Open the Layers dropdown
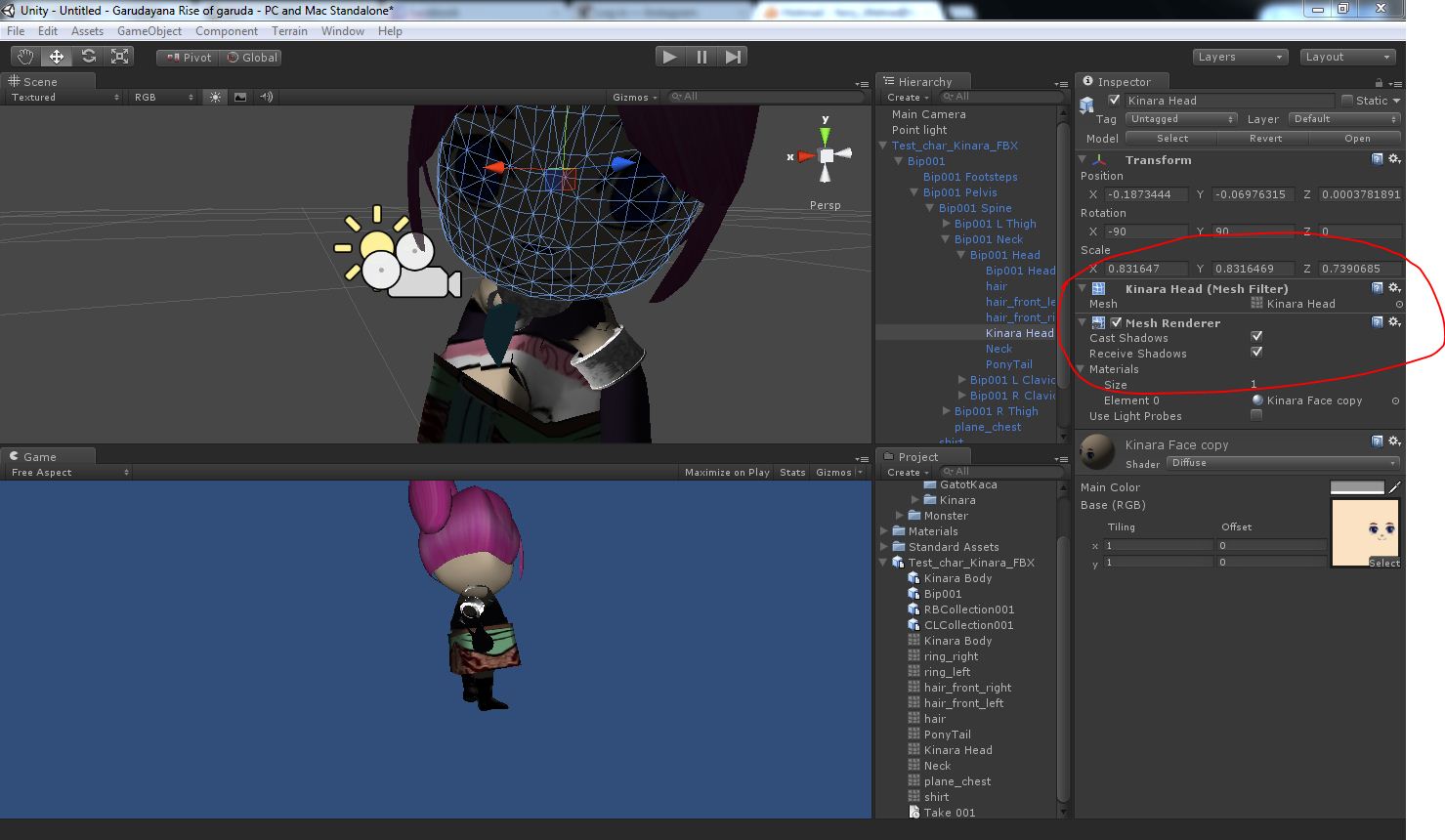The width and height of the screenshot is (1445, 840). [x=1239, y=57]
